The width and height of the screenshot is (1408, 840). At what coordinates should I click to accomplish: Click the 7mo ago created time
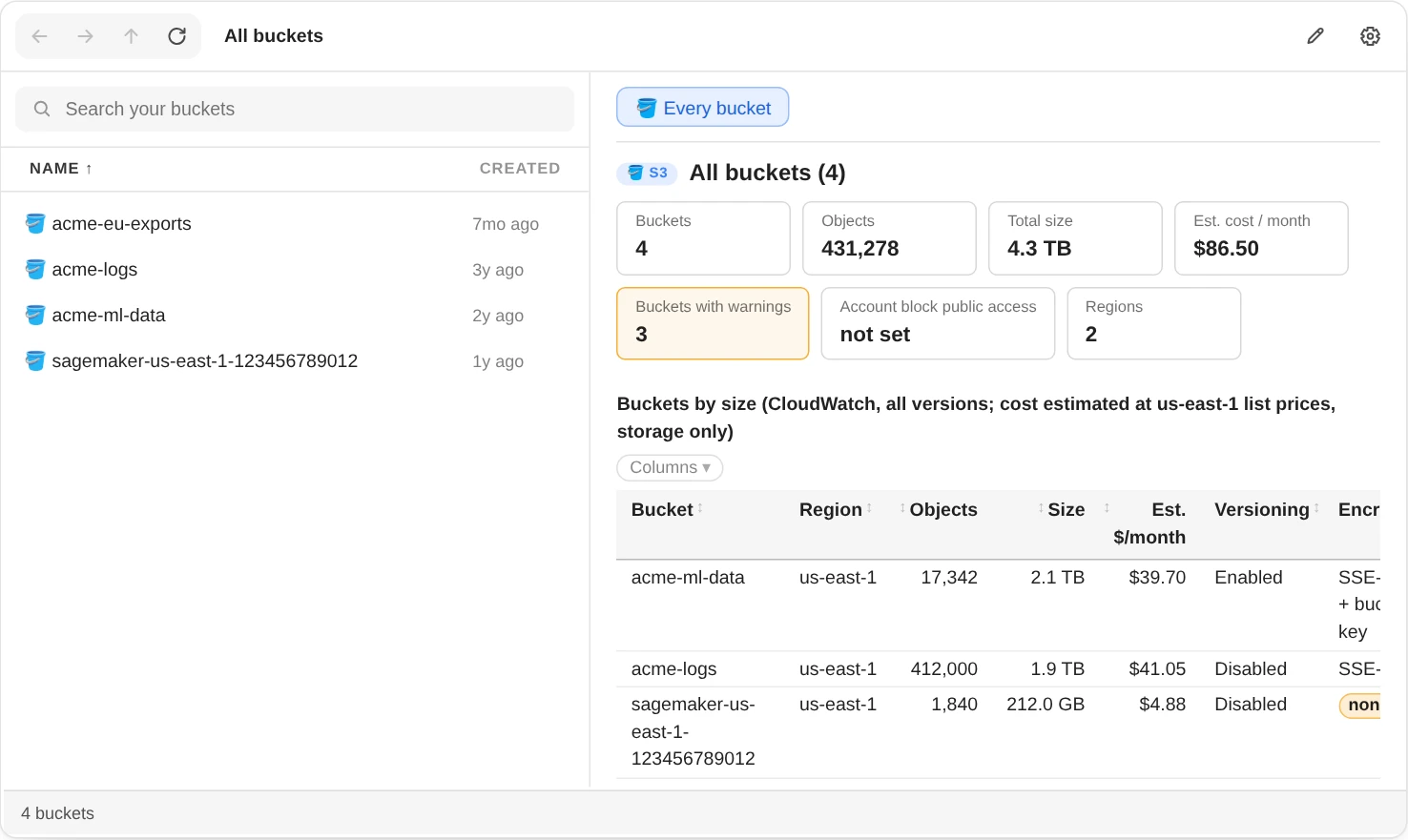point(506,224)
